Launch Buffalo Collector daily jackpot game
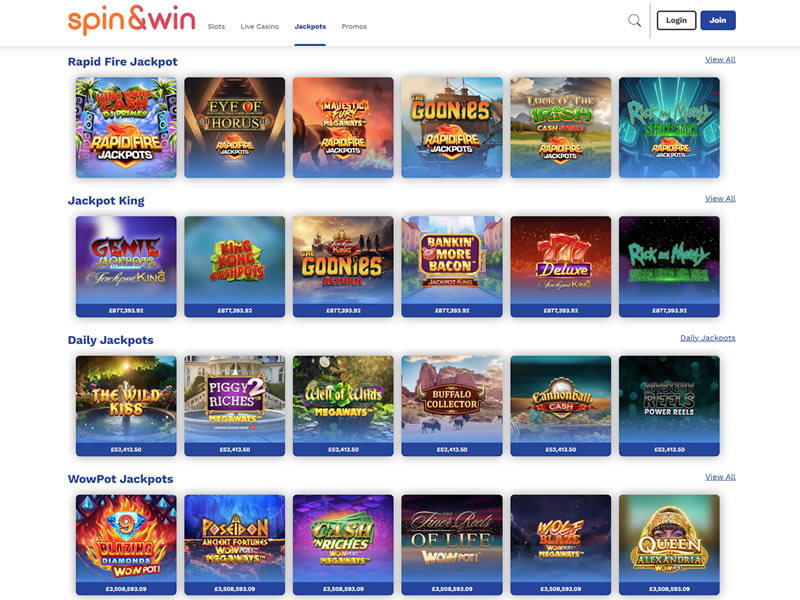The width and height of the screenshot is (800, 600). (452, 406)
